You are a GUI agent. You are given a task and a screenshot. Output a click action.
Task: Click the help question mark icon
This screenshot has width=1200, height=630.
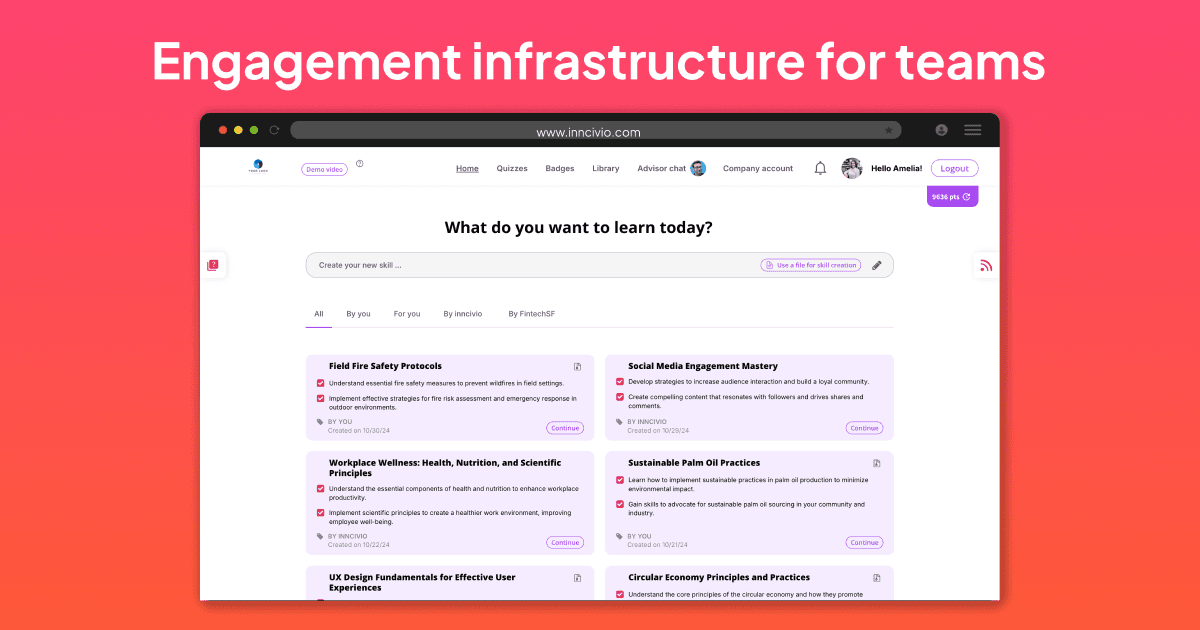pos(359,163)
